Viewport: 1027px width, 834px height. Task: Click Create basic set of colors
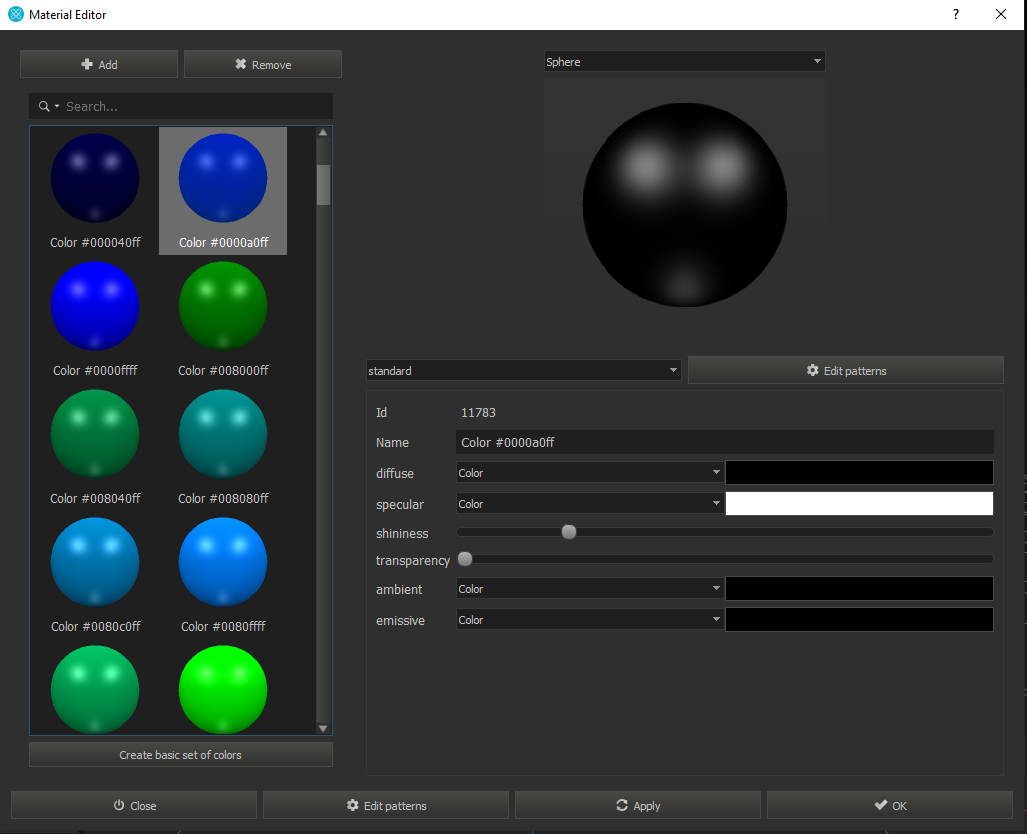tap(181, 755)
